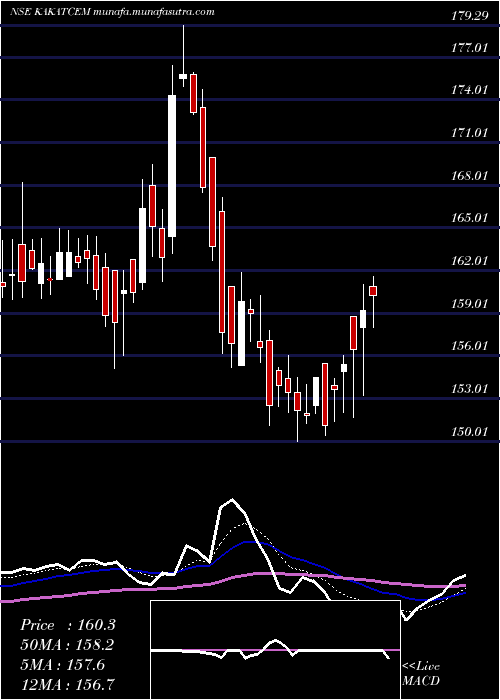Select the 156.01 price axis label

click(x=469, y=346)
